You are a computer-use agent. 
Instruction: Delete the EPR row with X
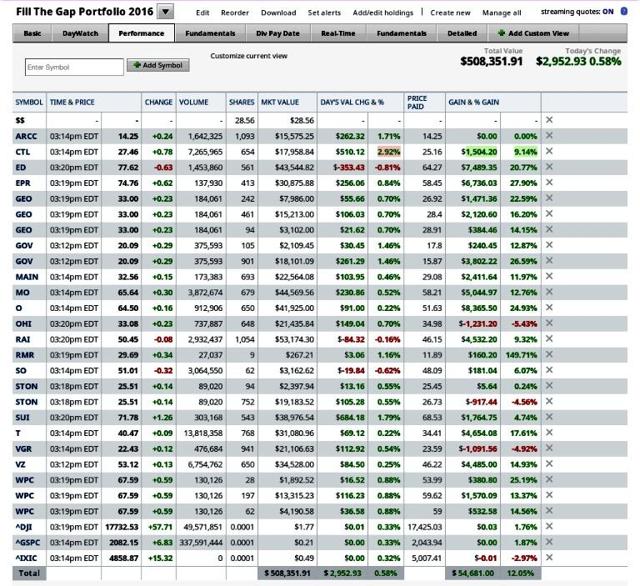pos(549,182)
